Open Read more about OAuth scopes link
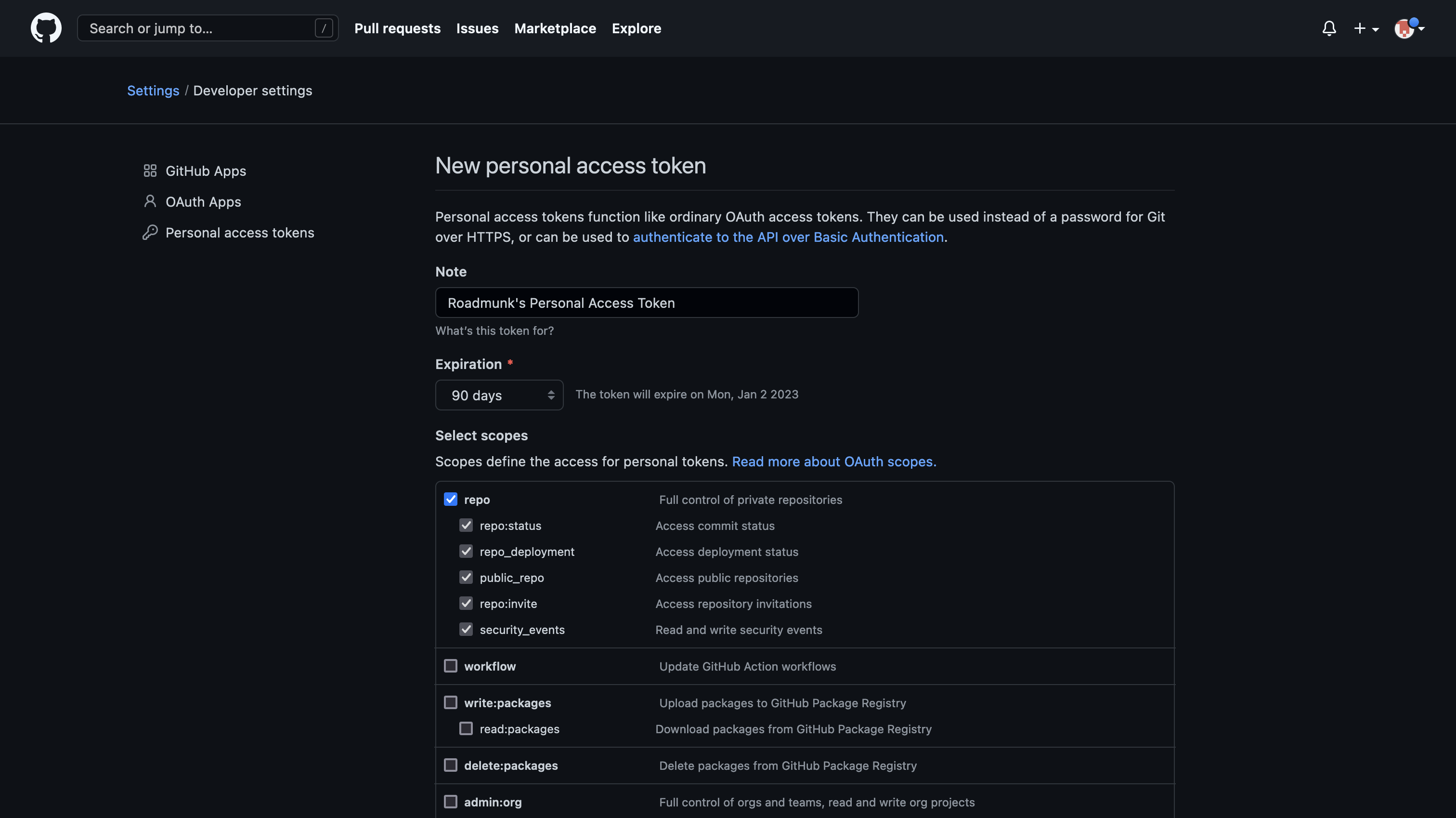1456x818 pixels. click(x=834, y=462)
